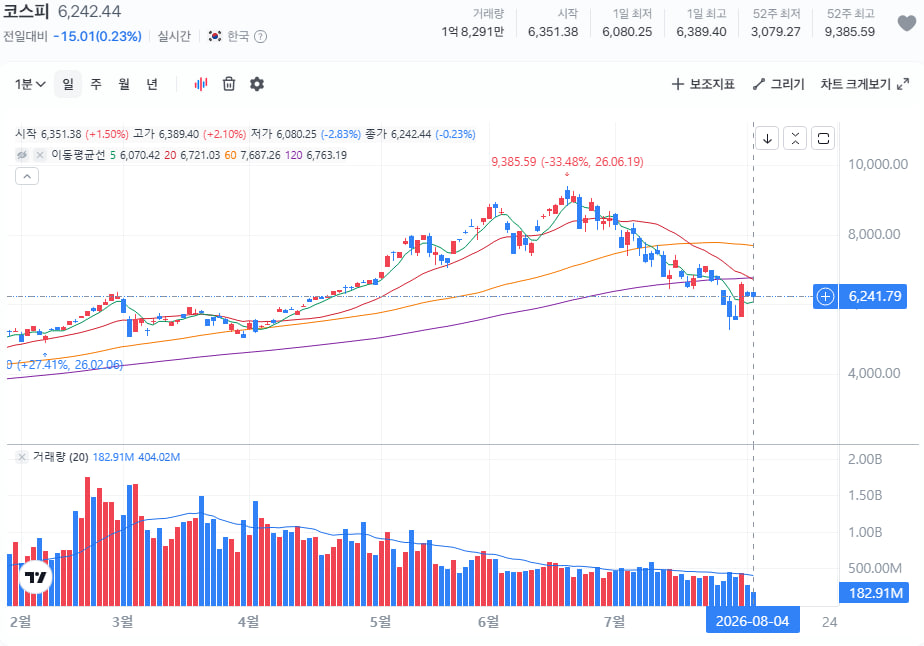Viewport: 924px width, 646px height.
Task: Click the vertical compress chart button
Action: click(x=795, y=139)
